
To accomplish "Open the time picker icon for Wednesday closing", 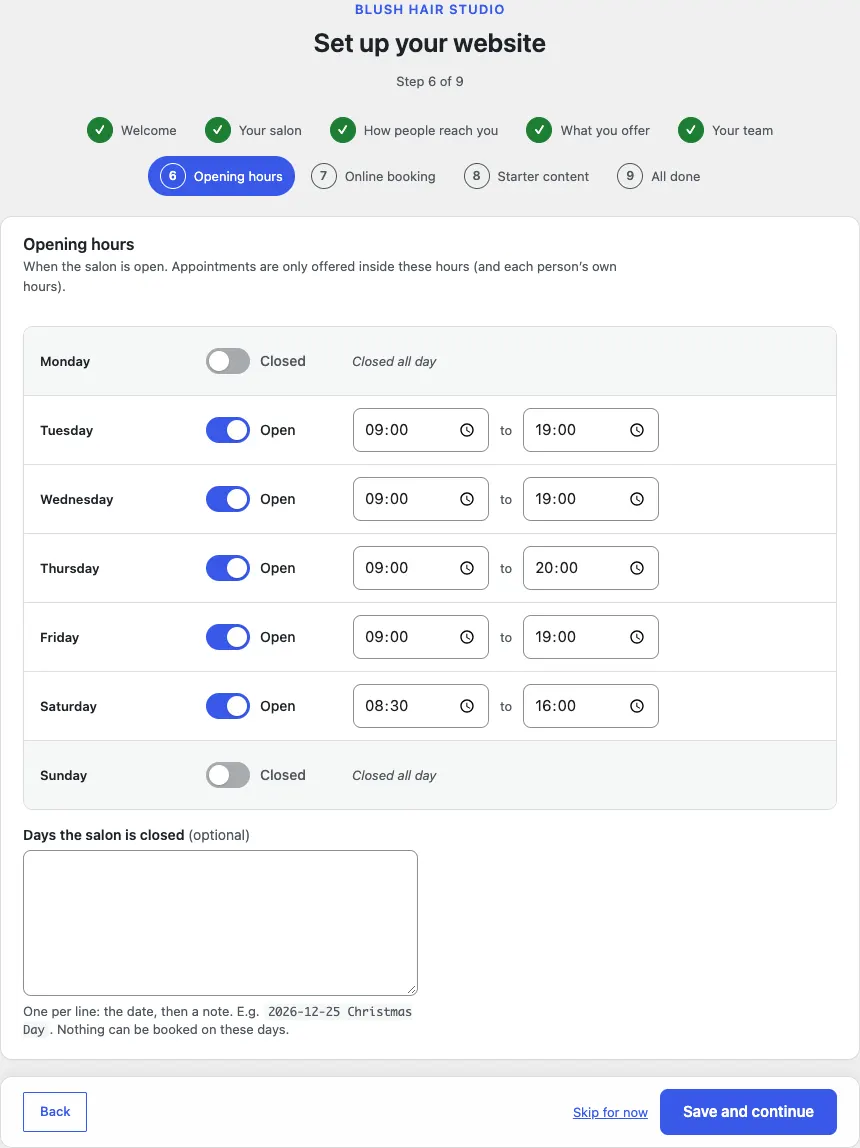I will pyautogui.click(x=637, y=499).
